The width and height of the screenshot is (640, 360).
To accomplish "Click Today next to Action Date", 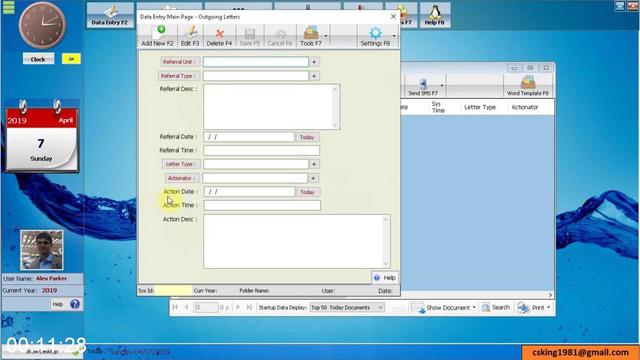I will coord(307,192).
